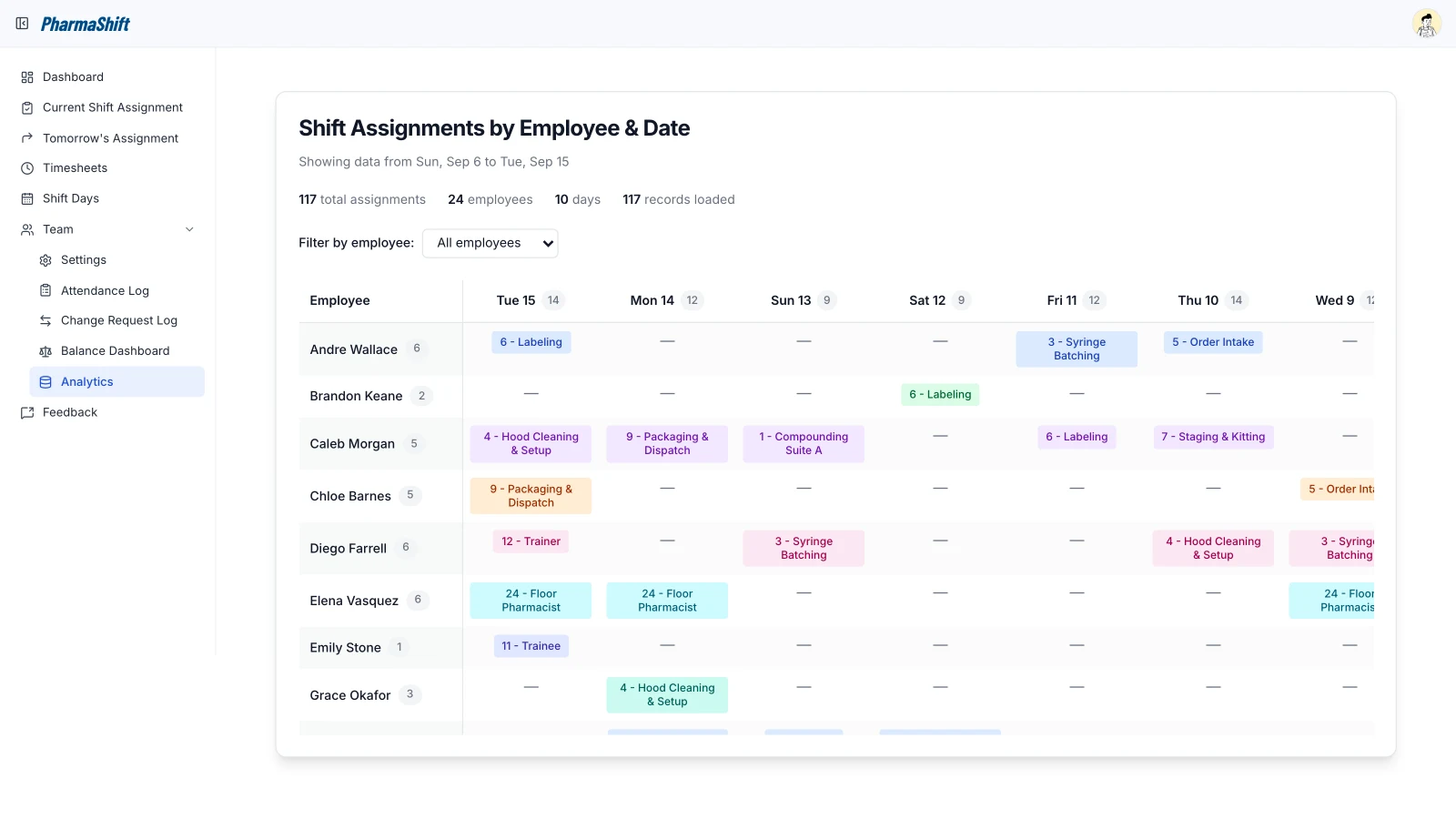
Task: Click the Team people icon
Action: [27, 229]
